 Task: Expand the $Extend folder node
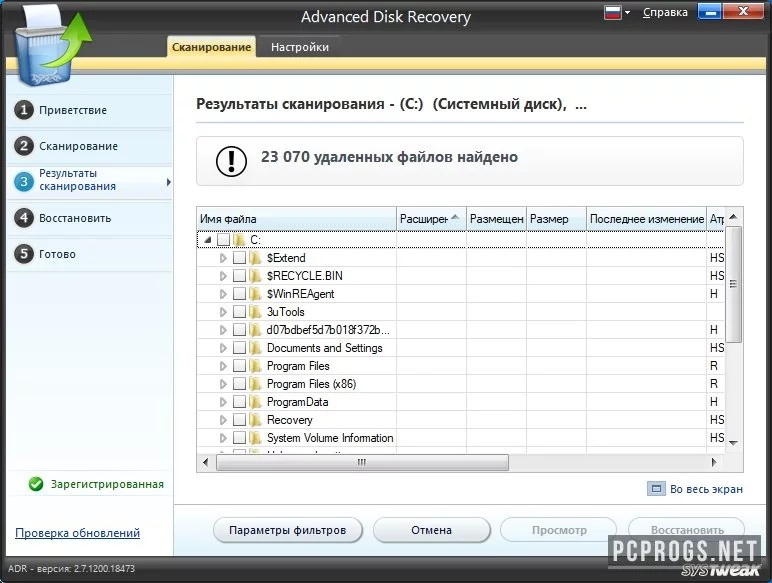pyautogui.click(x=223, y=258)
